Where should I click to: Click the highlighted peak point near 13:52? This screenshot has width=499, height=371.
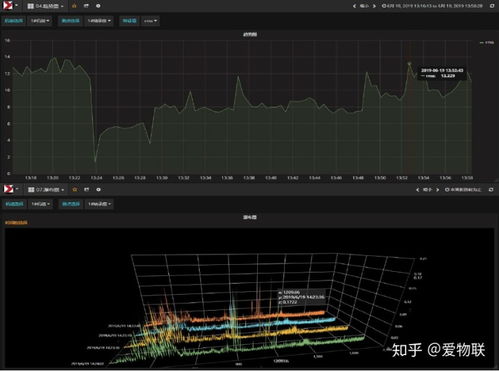(x=409, y=63)
